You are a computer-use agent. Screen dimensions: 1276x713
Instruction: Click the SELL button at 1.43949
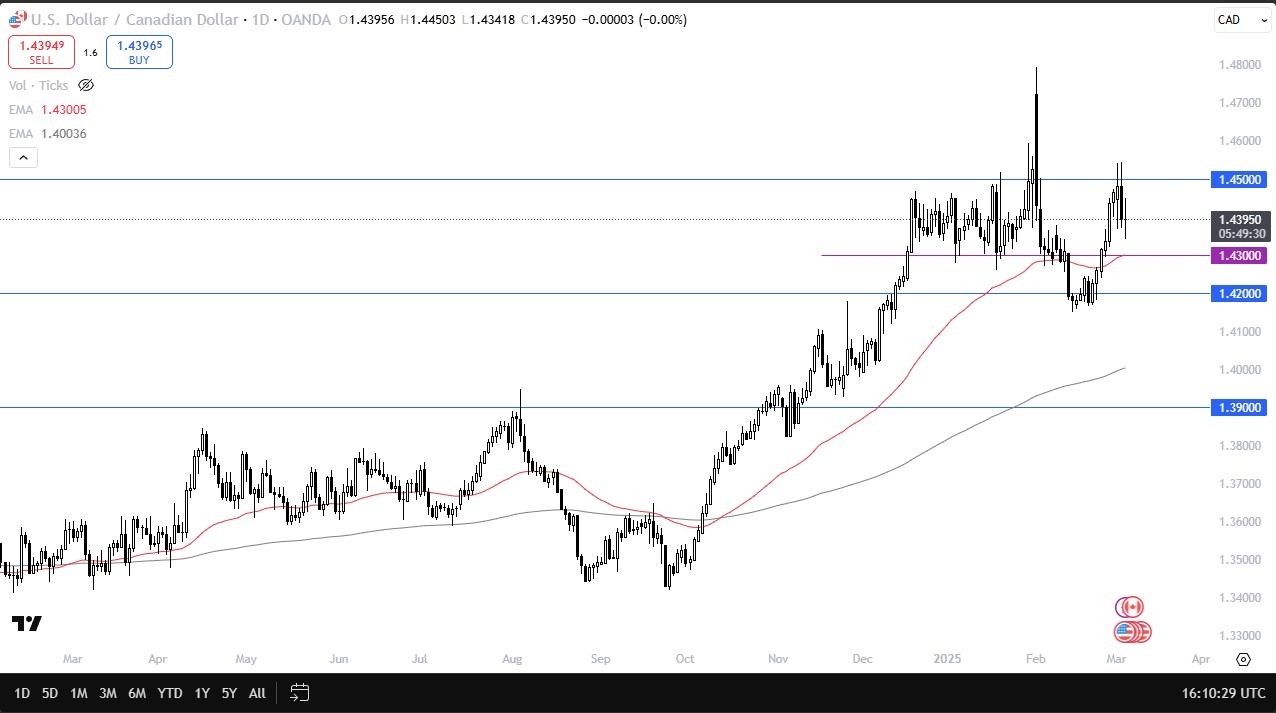tap(41, 52)
